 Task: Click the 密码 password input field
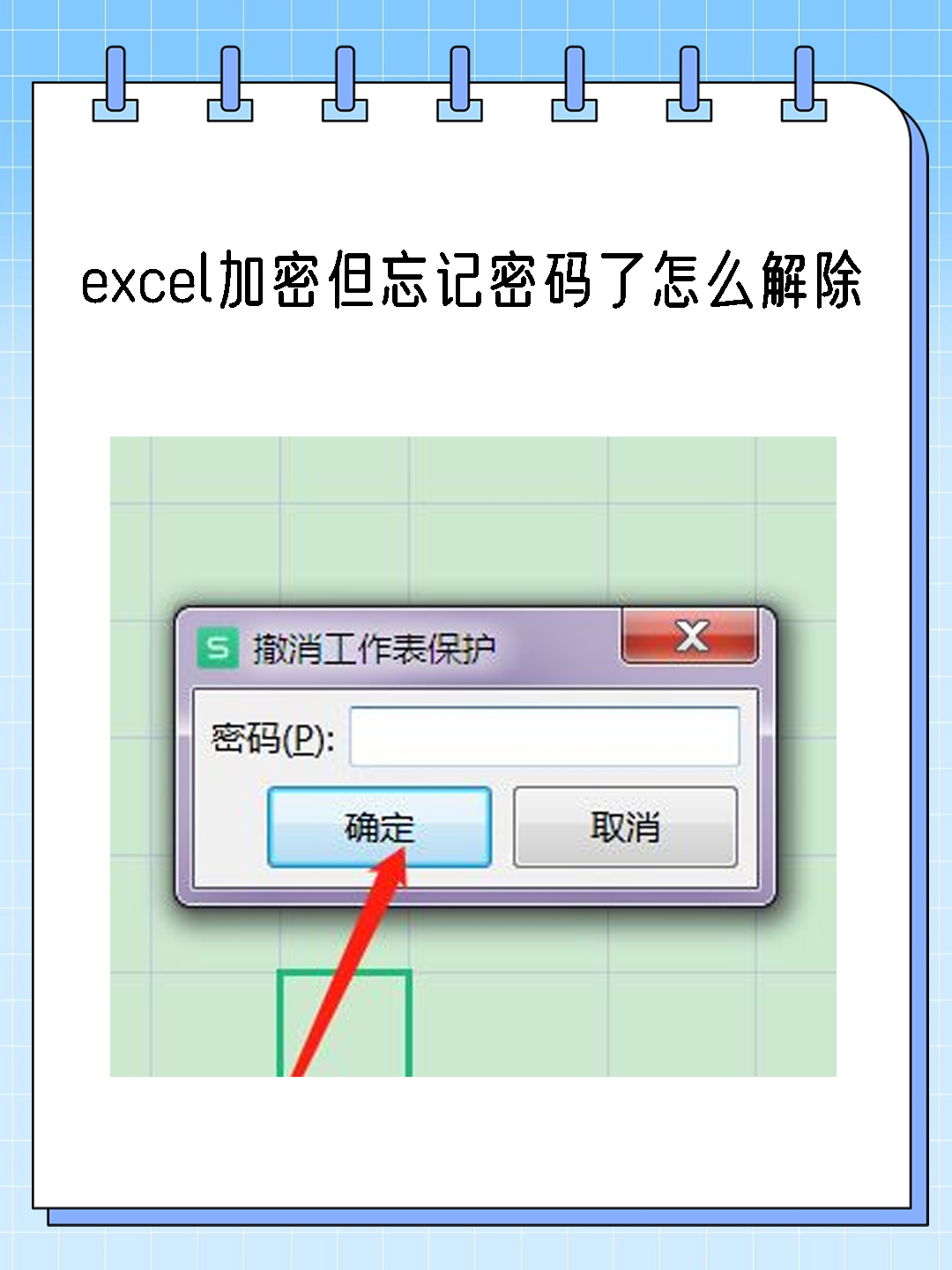[x=545, y=736]
